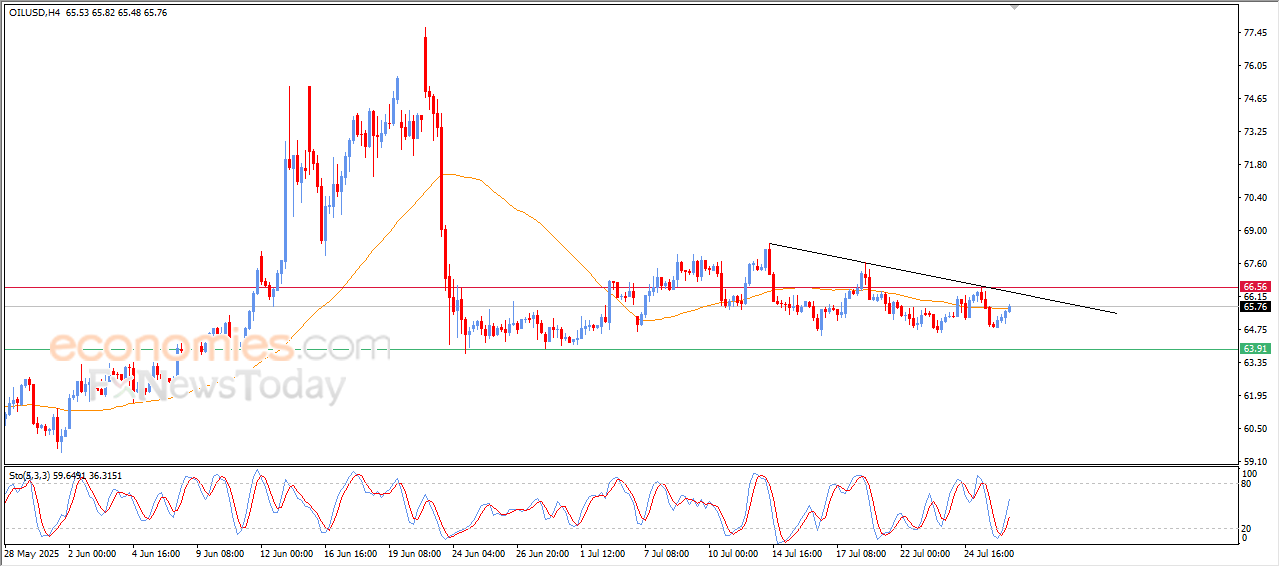
Task: Click the 9 Jun 08:00 date label
Action: [x=220, y=553]
